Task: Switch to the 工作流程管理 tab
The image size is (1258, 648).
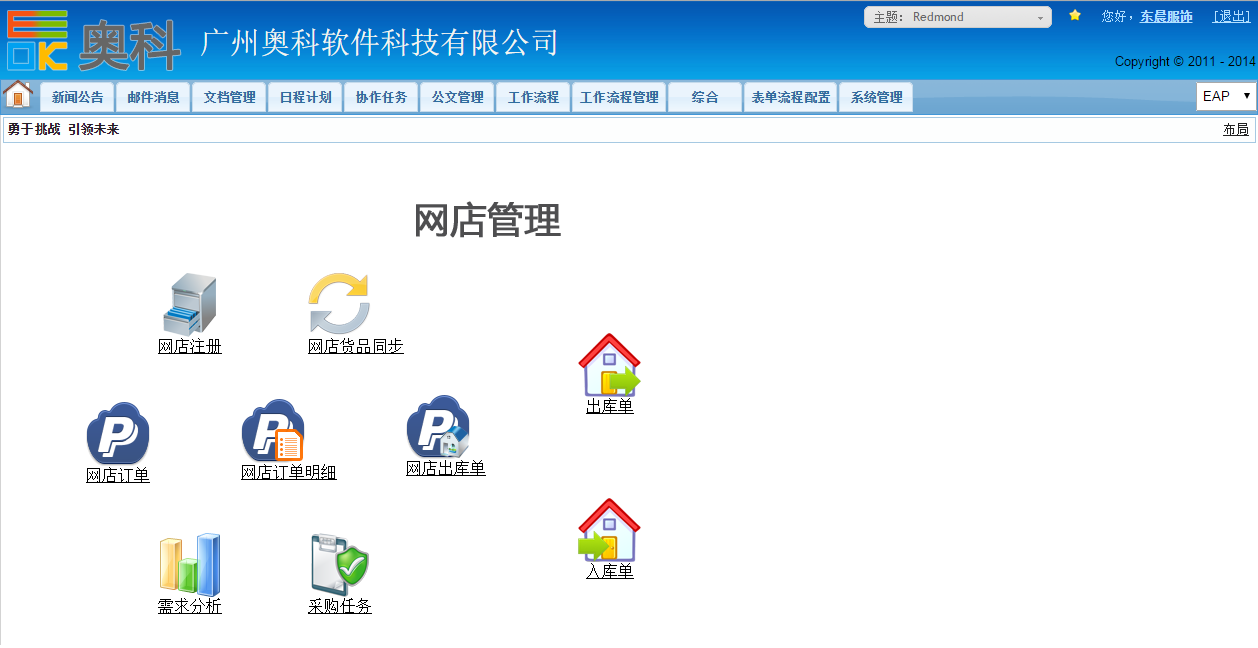Action: click(619, 97)
